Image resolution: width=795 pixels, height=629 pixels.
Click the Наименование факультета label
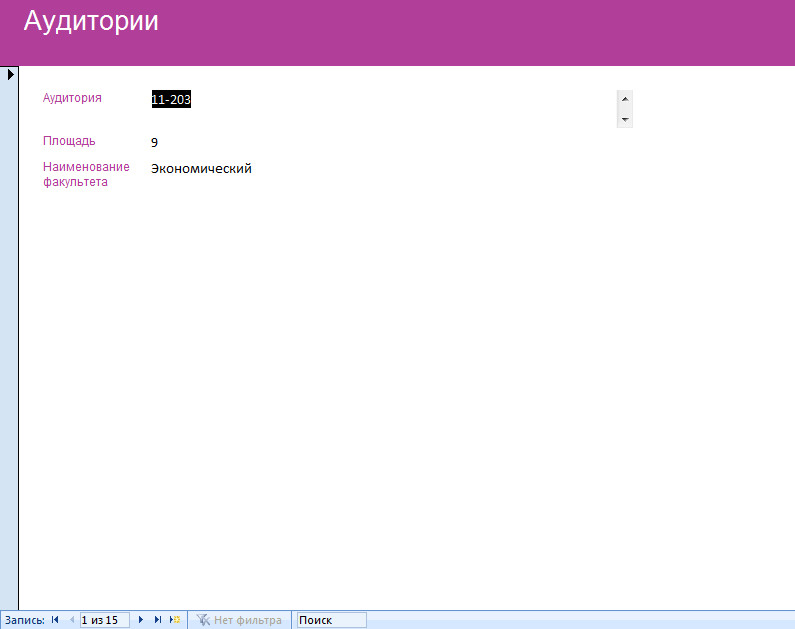tap(86, 174)
